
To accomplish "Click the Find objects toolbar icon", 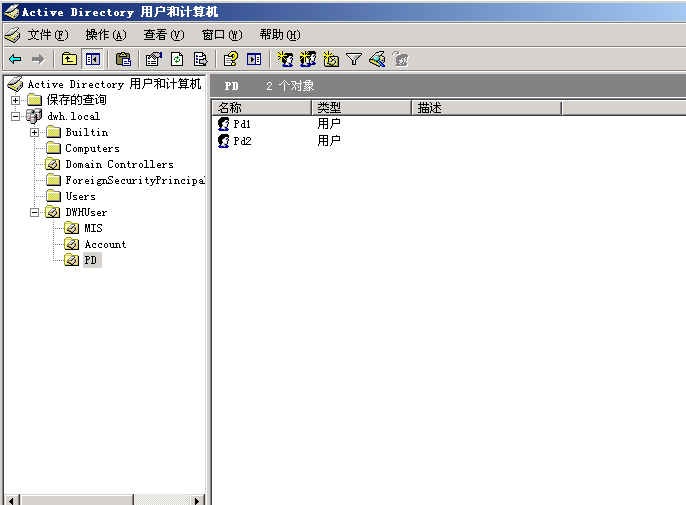I will point(377,59).
